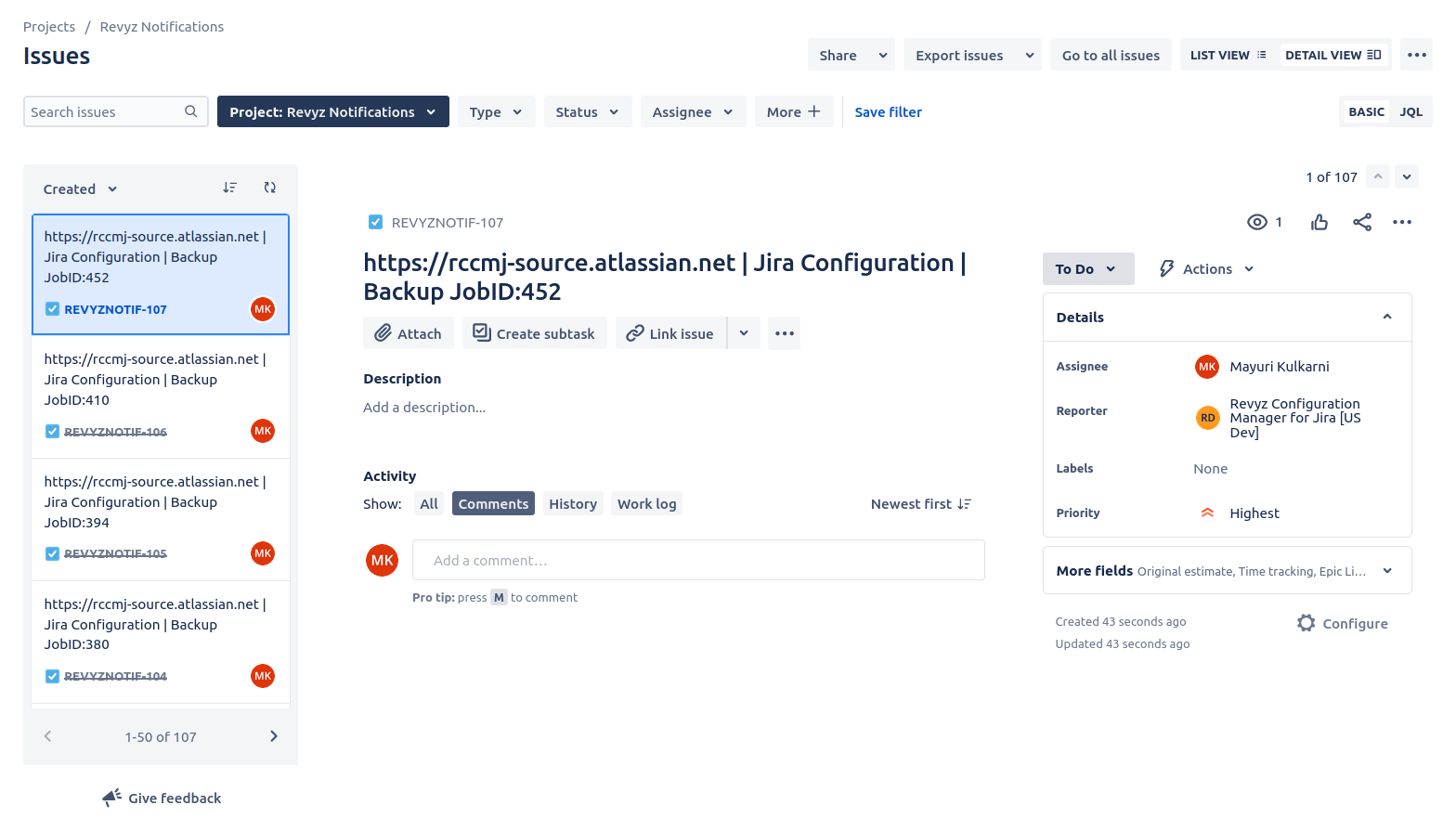Toggle the watch eye icon
Screen dimensions: 1456x831
tap(1256, 222)
